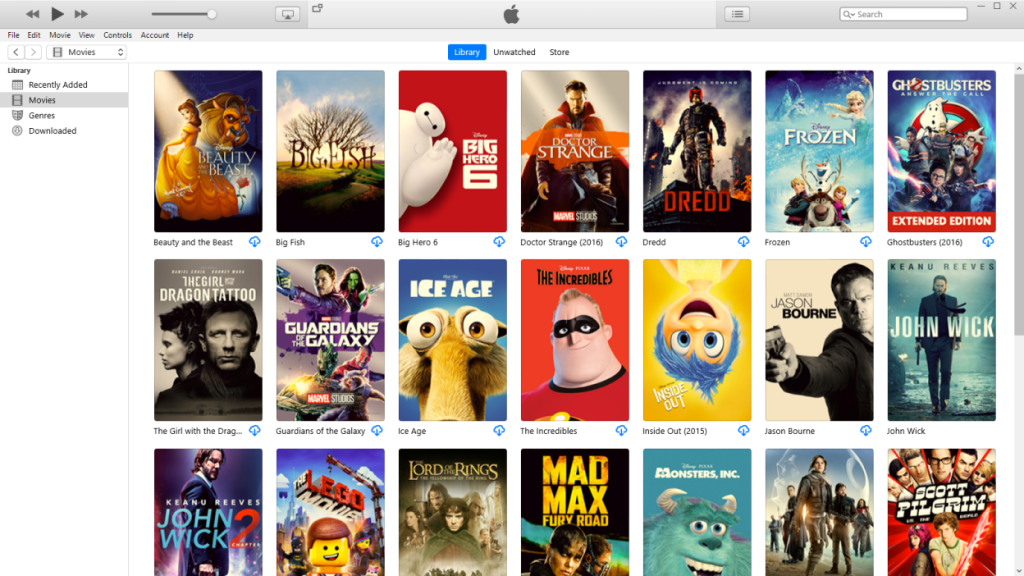
Task: Open the Monsters, Inc. poster
Action: coord(697,512)
